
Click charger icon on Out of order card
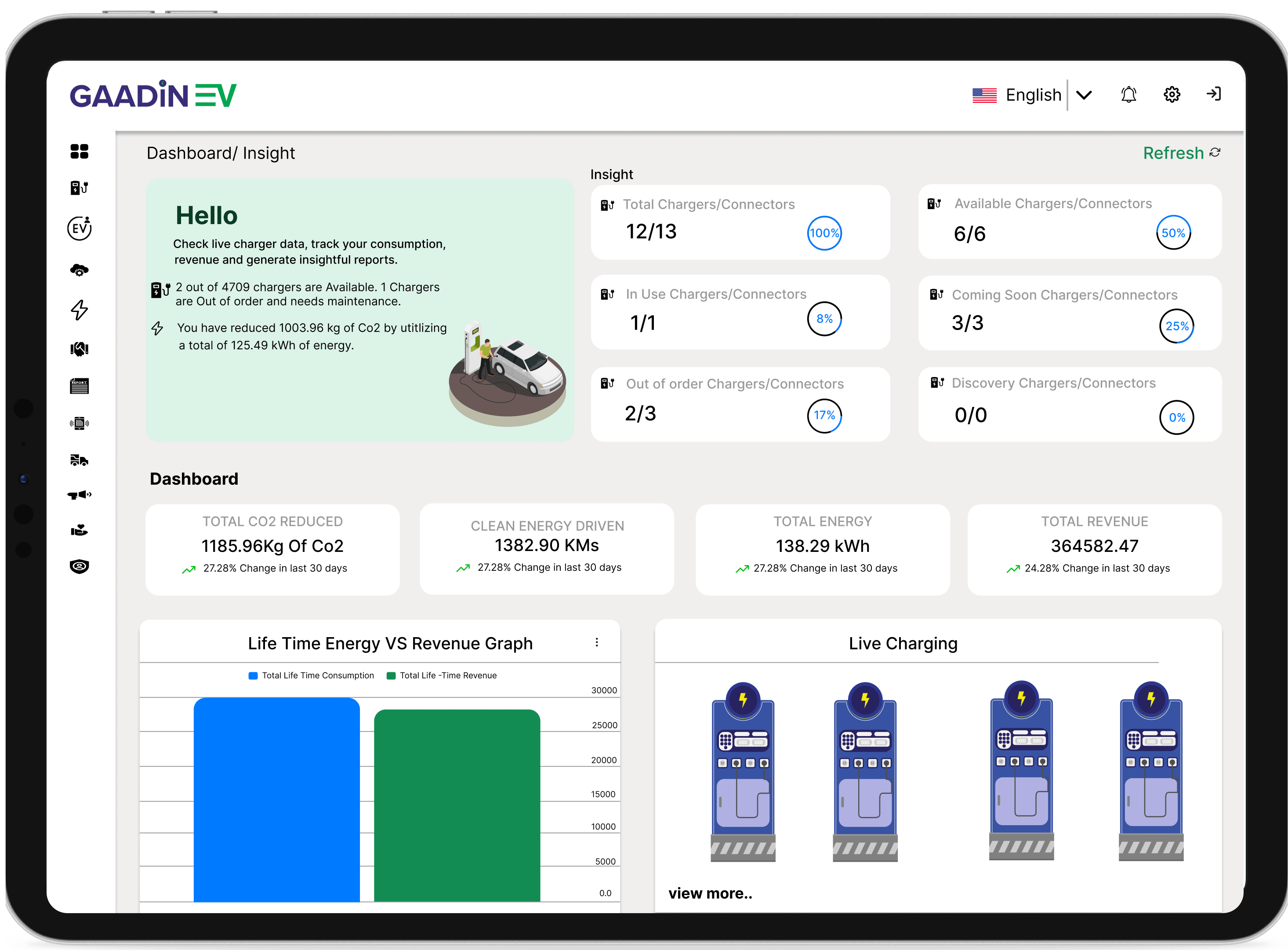[x=607, y=384]
